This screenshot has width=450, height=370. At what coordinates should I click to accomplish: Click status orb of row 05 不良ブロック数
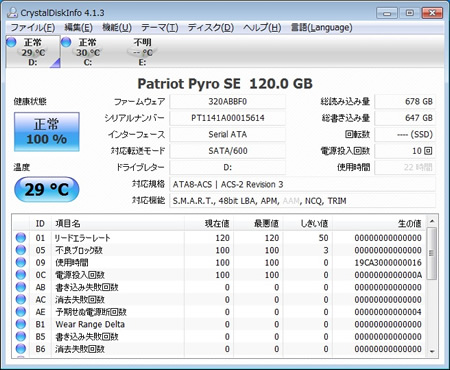point(21,250)
